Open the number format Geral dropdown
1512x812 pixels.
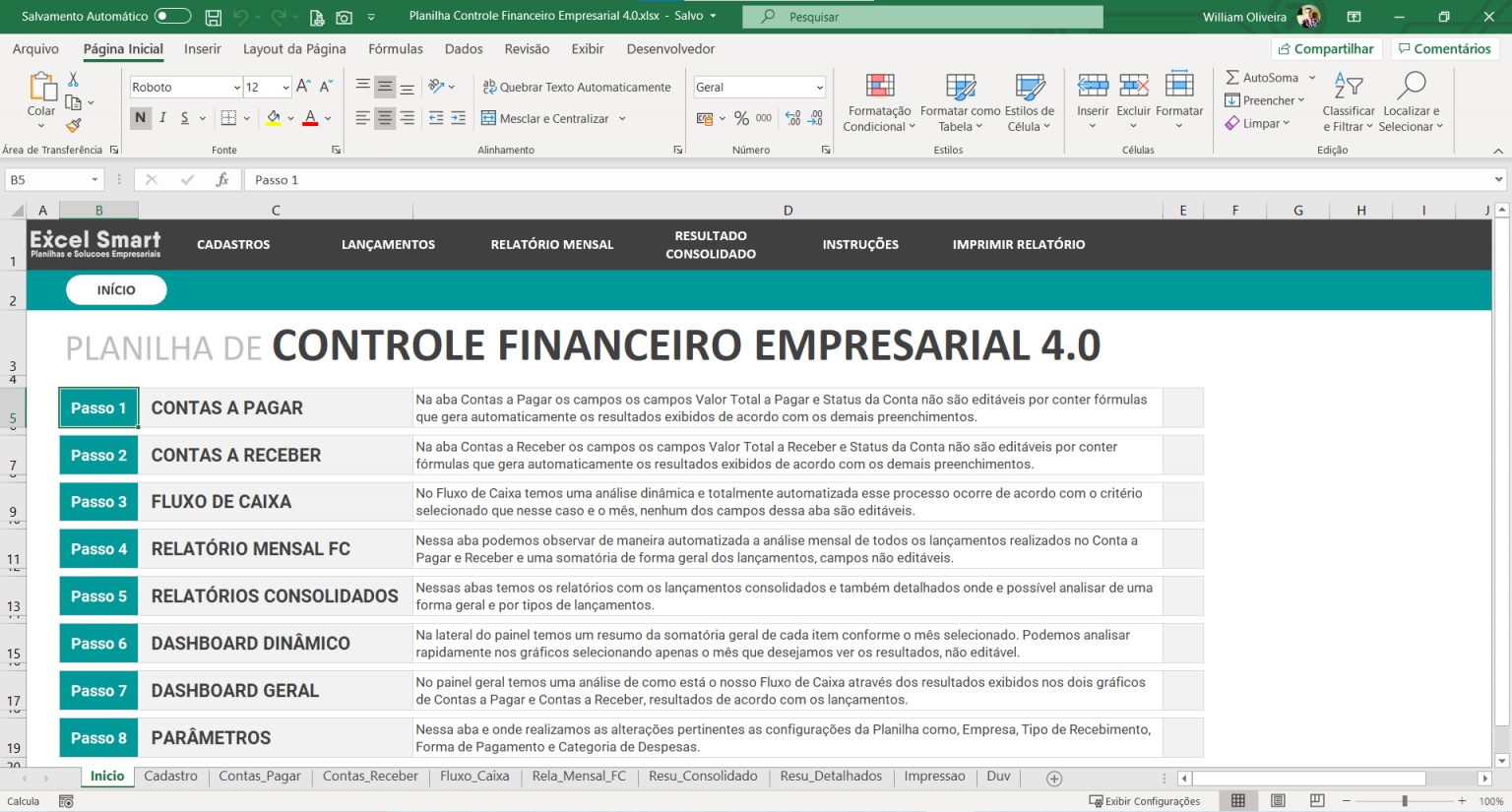pos(819,88)
